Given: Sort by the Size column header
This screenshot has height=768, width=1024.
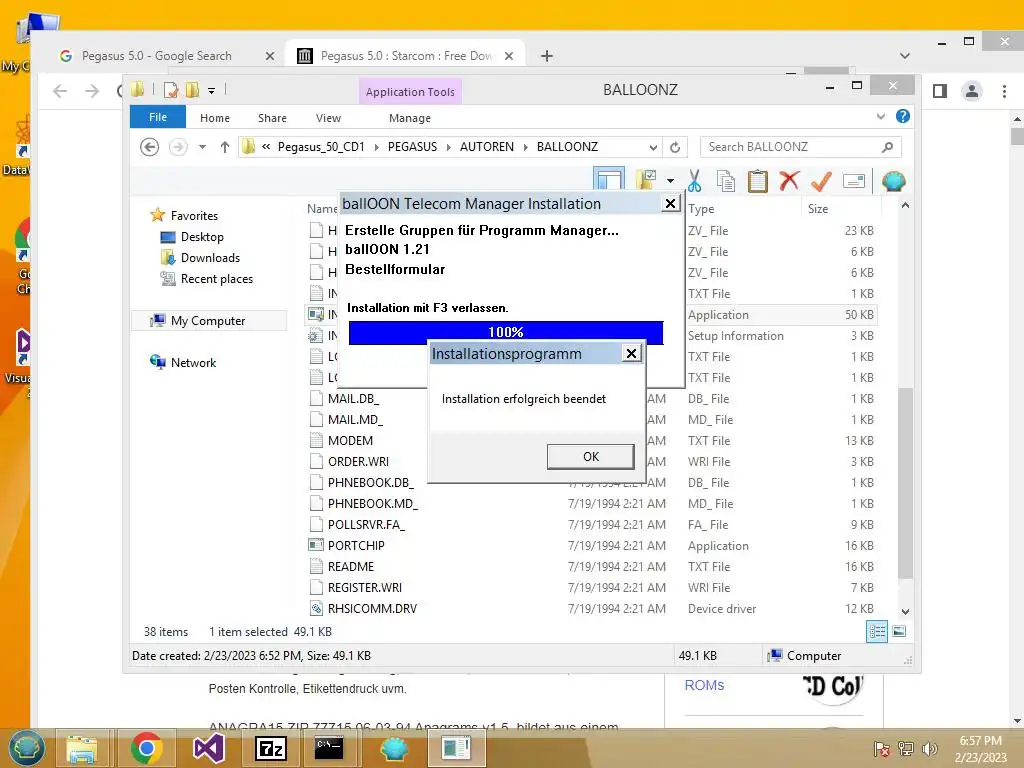Looking at the screenshot, I should coord(818,209).
